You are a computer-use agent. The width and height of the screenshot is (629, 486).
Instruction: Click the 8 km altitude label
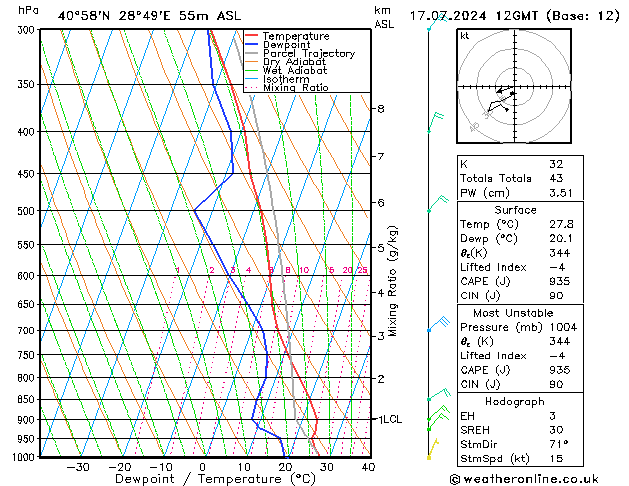pyautogui.click(x=380, y=109)
